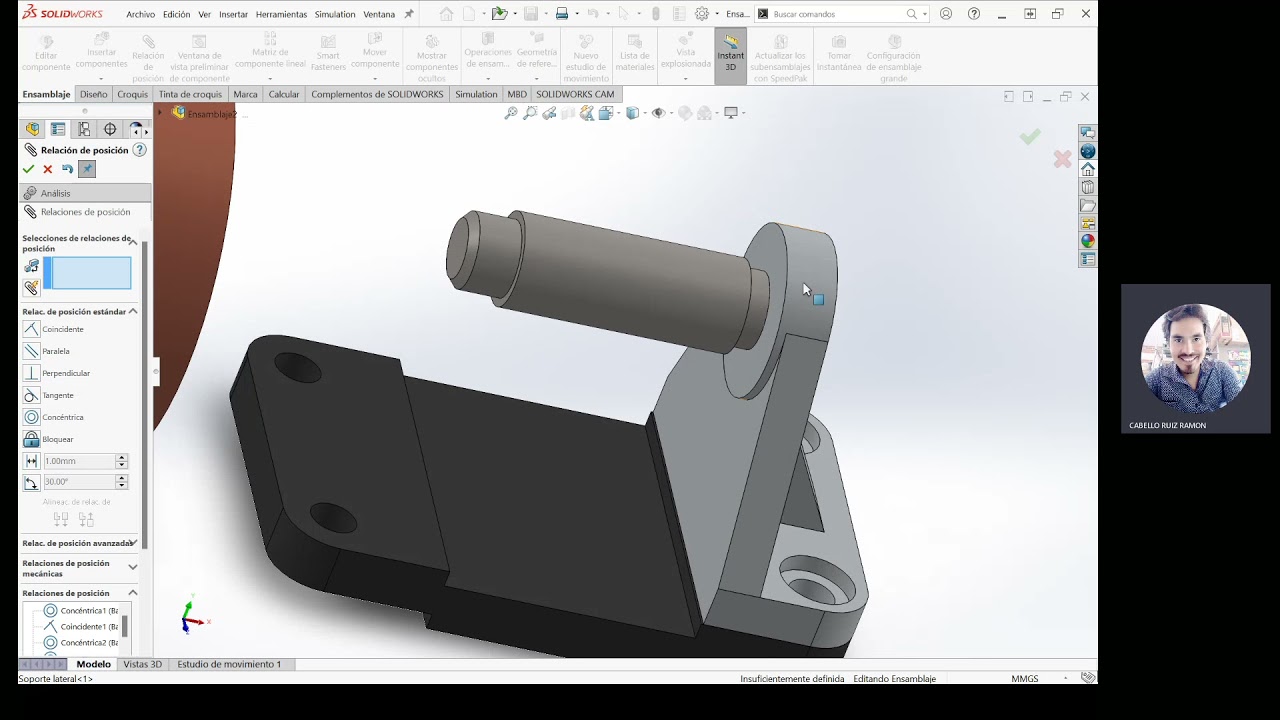Select Concéntrica2 mate in list
This screenshot has width=1280, height=720.
coord(81,642)
